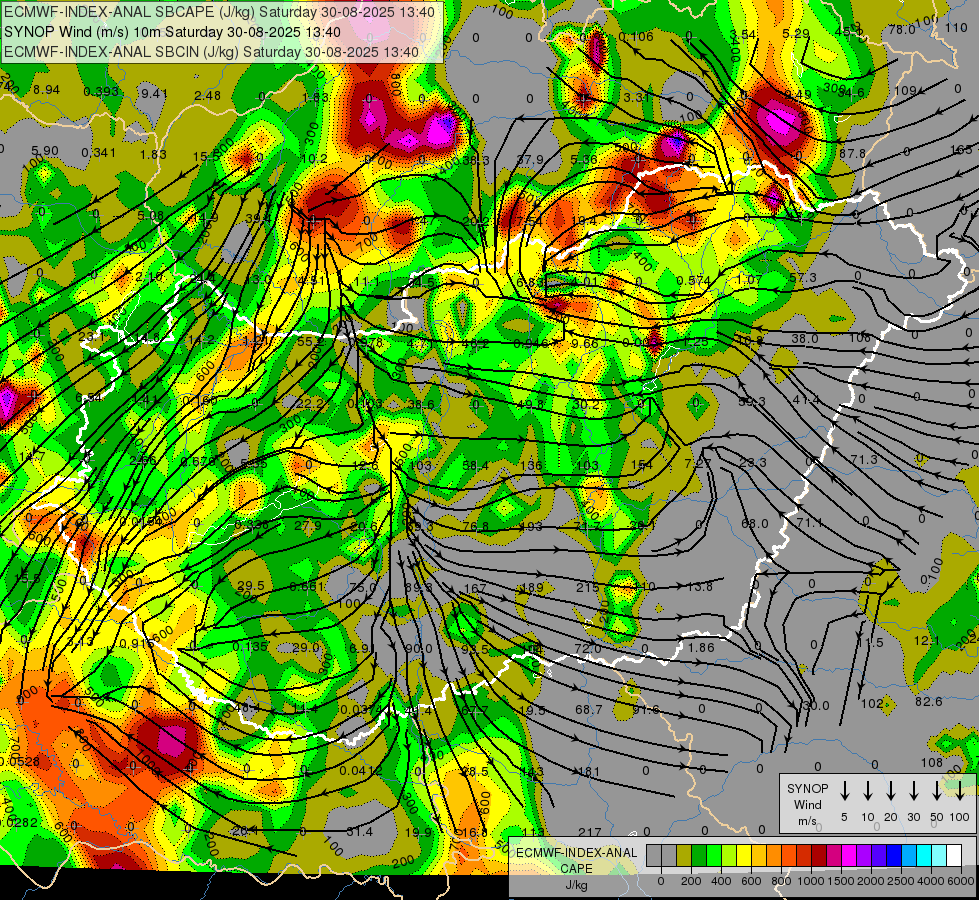Screen dimensions: 979x900
Task: Click the map value 0.393
Action: tap(101, 92)
